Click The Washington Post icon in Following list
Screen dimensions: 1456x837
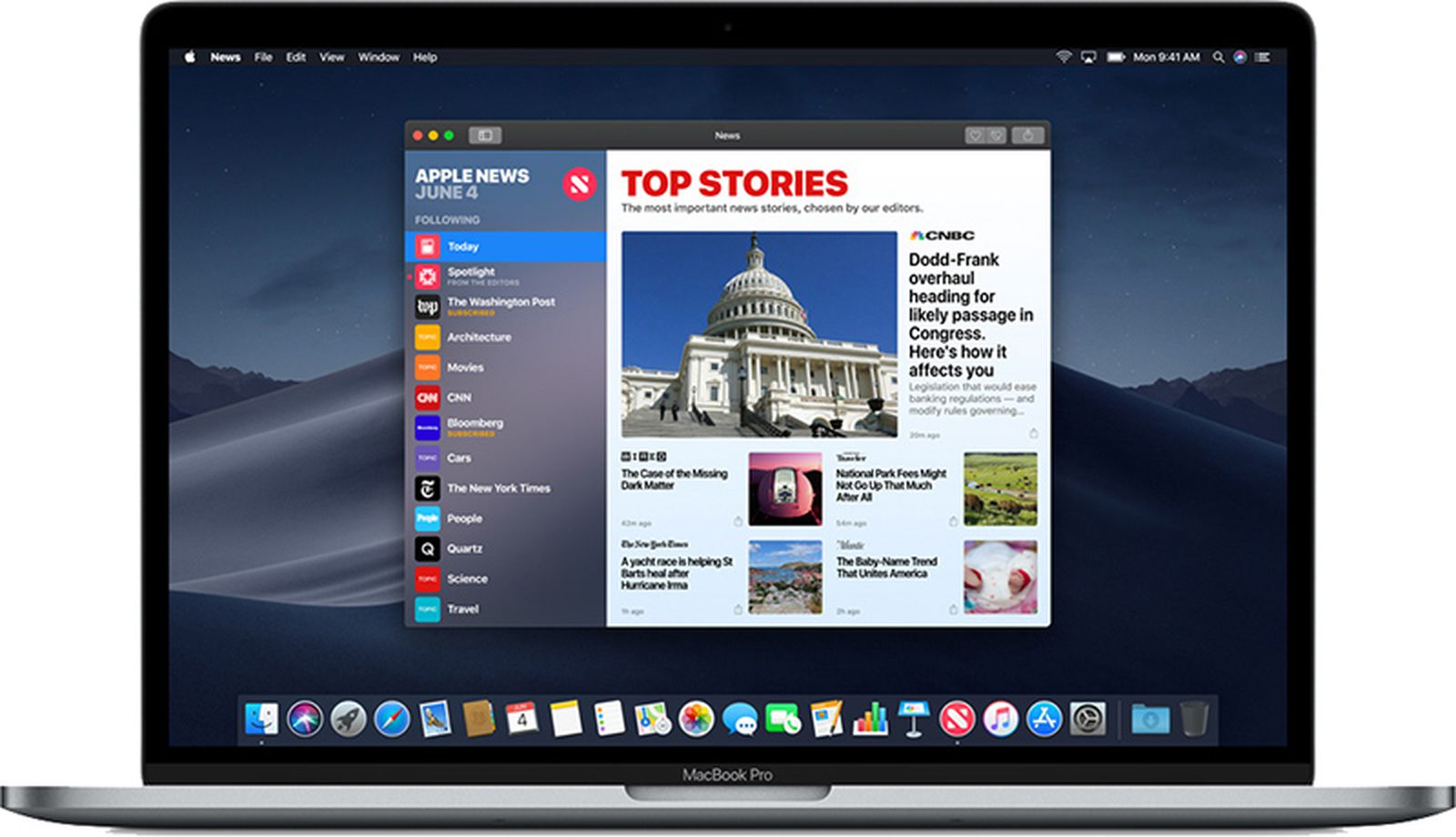tap(427, 307)
